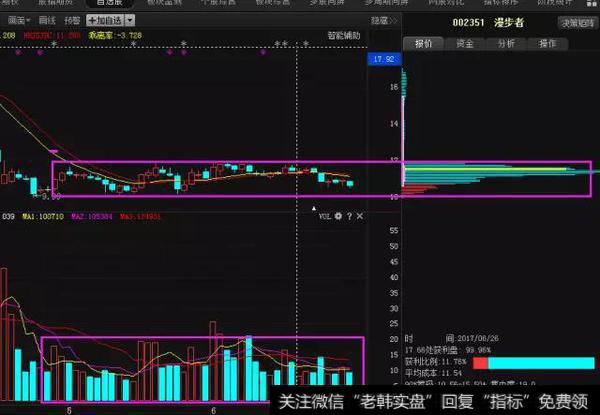The width and height of the screenshot is (600, 415).
Task: Switch to the 操作 operations tab
Action: pos(547,44)
